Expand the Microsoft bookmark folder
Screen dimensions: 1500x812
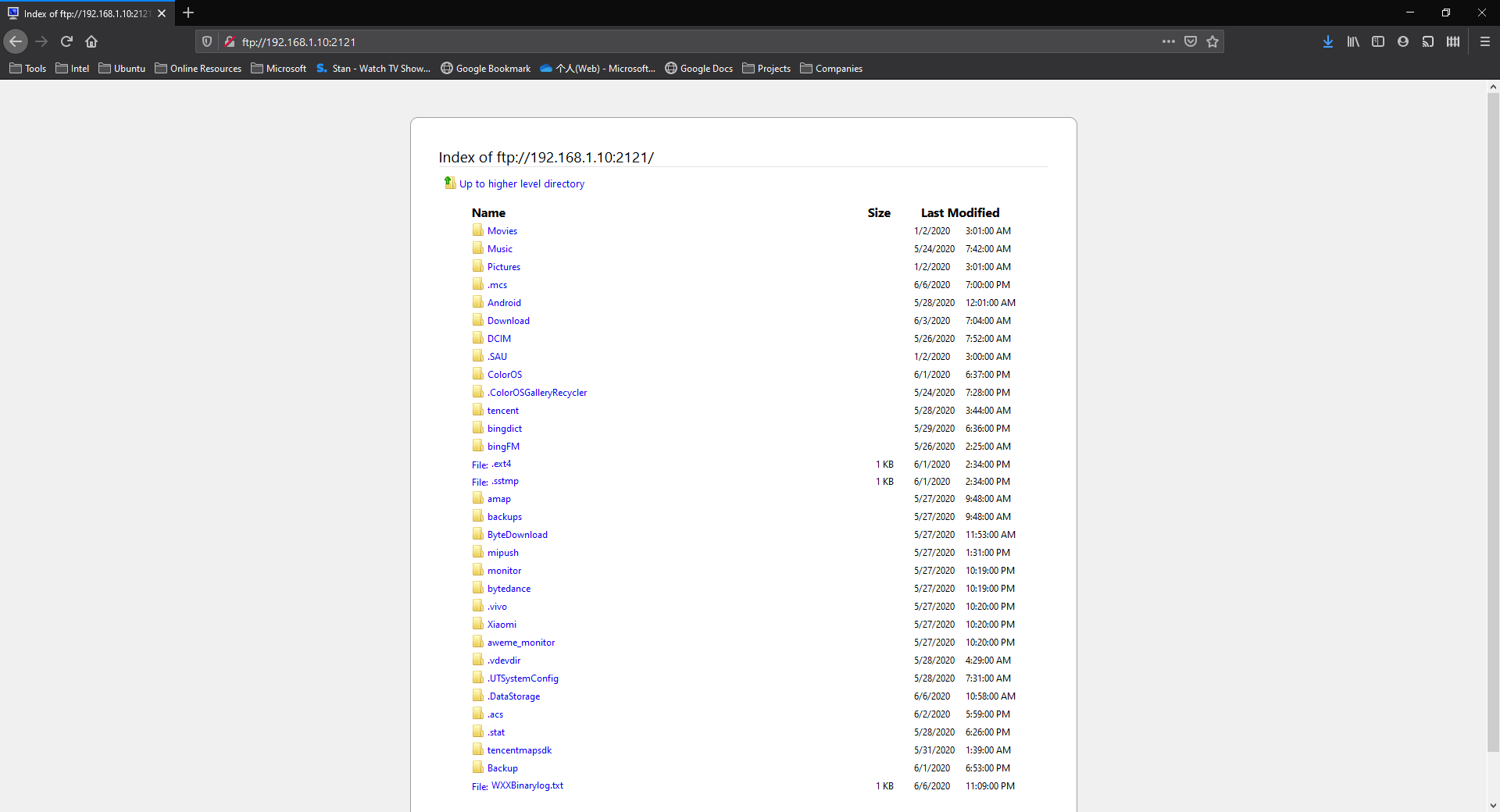click(x=278, y=69)
